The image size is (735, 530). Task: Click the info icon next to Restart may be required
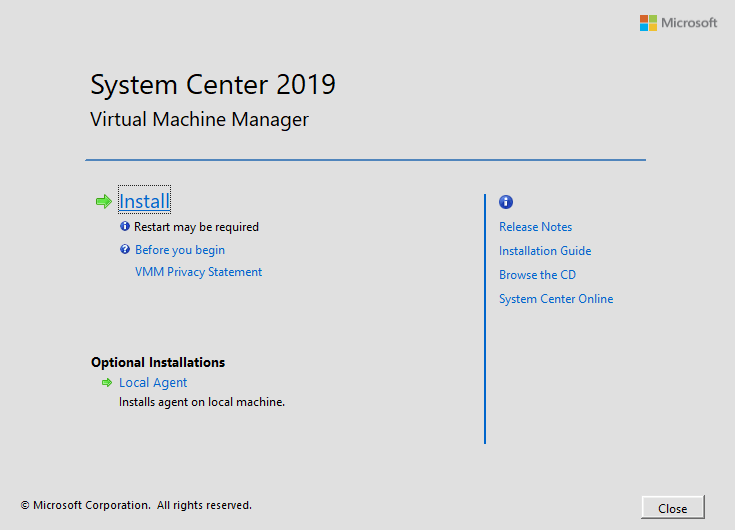[x=125, y=226]
